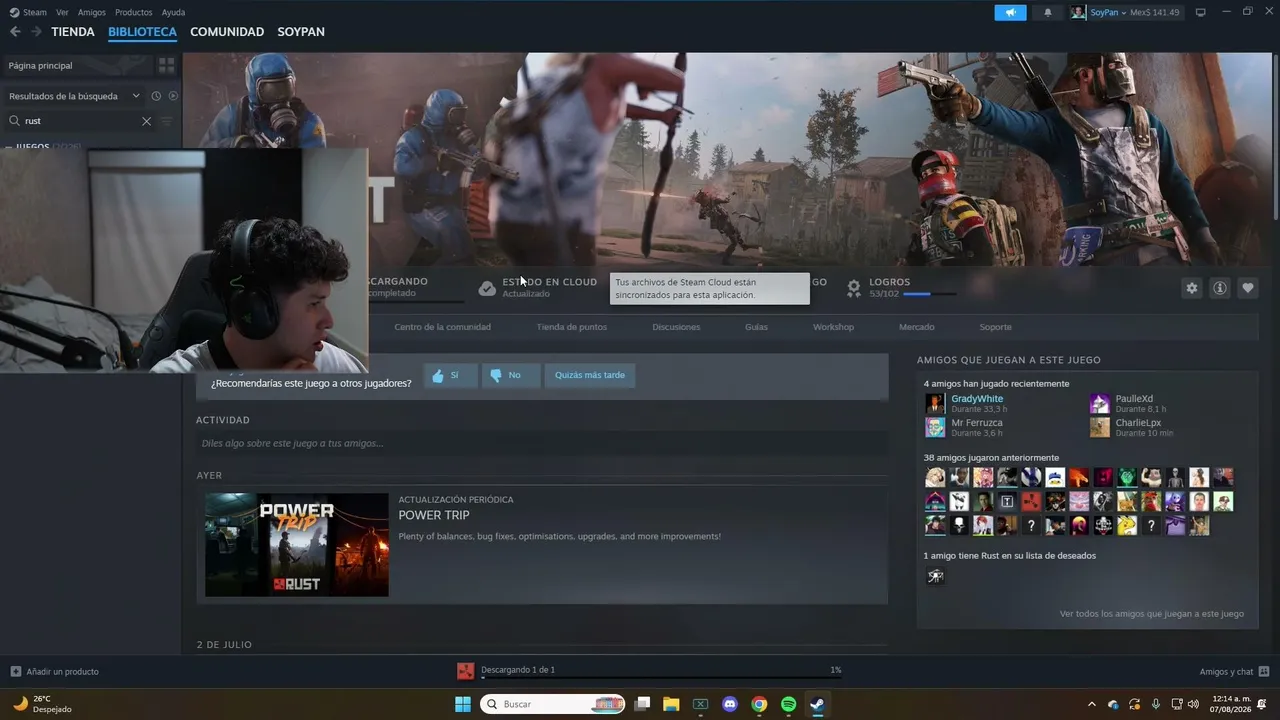This screenshot has width=1280, height=720.
Task: Add Rust to favorites heart icon
Action: click(x=1248, y=288)
